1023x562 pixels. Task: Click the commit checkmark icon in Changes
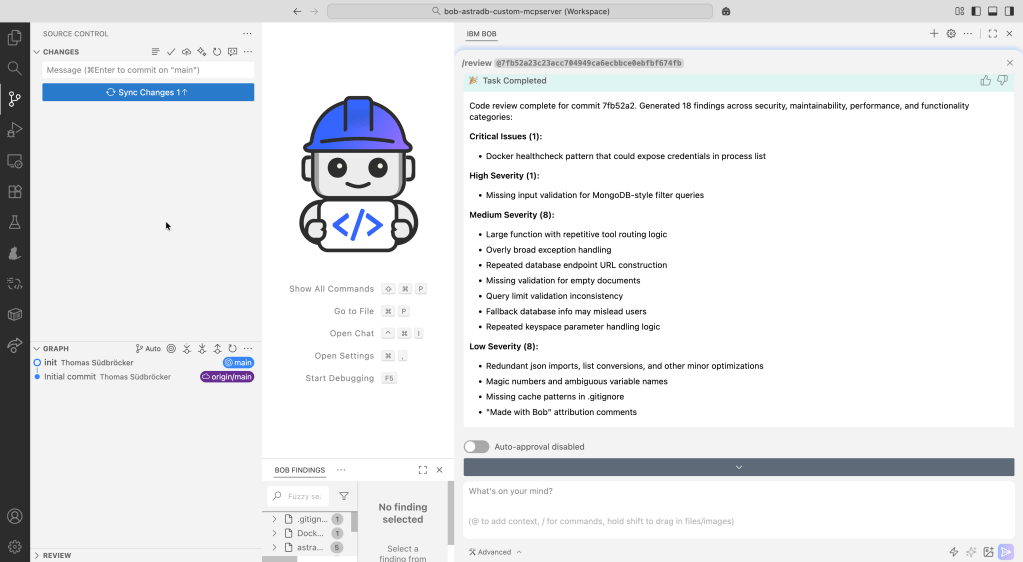171,51
